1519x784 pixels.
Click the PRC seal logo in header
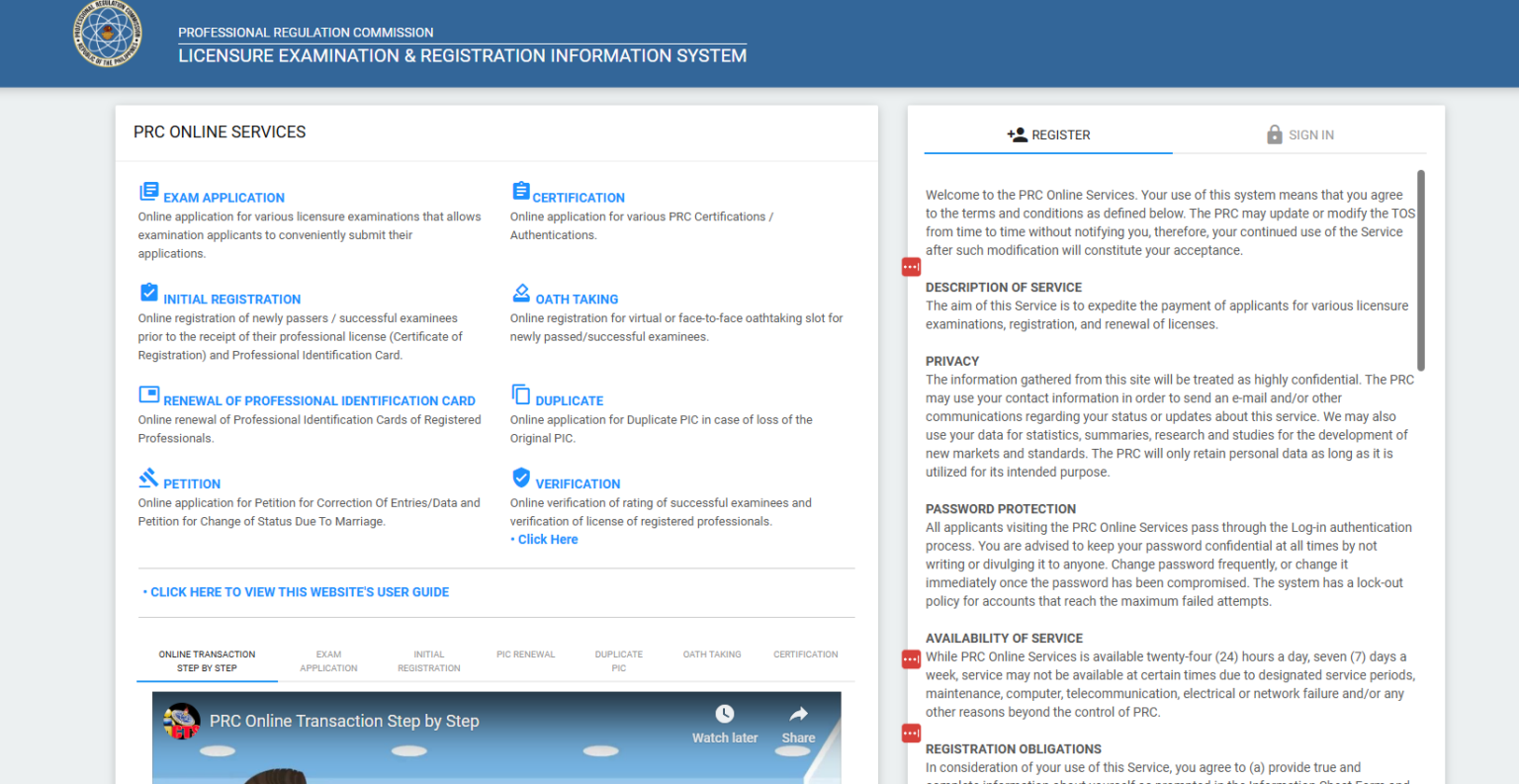[x=108, y=36]
